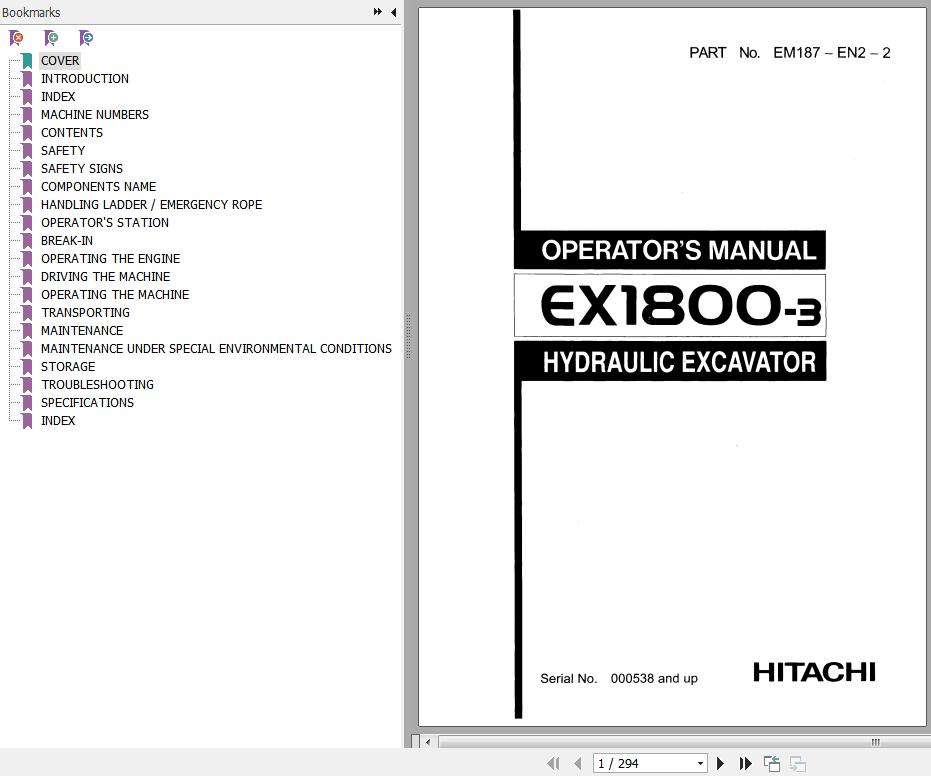Open the page number dropdown arrow
The width and height of the screenshot is (931, 776).
pos(701,764)
